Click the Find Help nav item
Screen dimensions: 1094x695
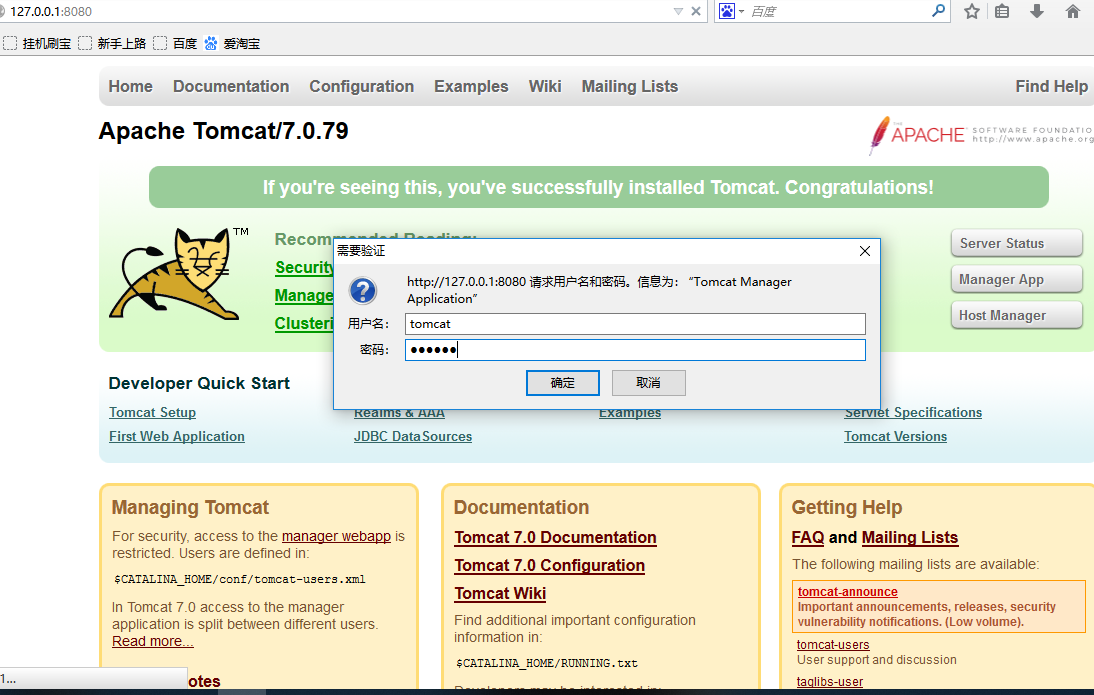pos(1051,87)
